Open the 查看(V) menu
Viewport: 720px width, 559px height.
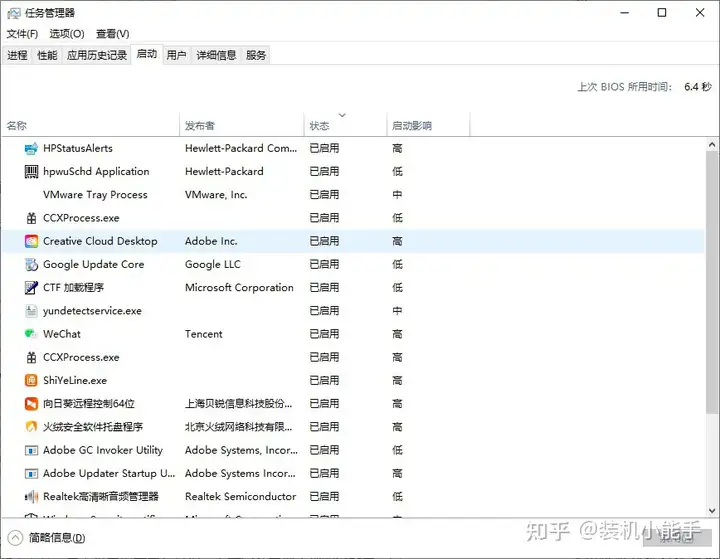point(112,34)
